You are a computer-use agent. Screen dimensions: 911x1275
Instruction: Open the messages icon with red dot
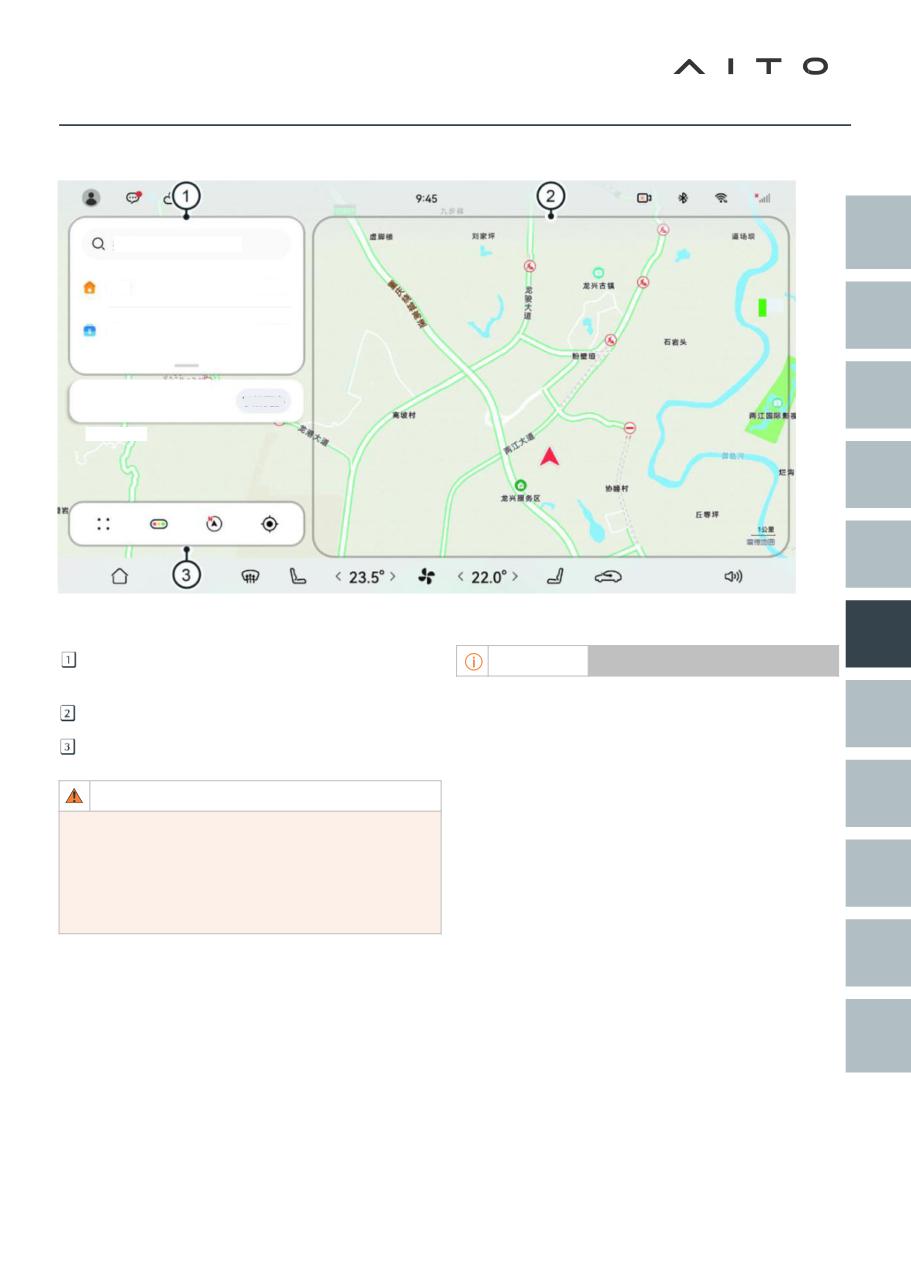pyautogui.click(x=133, y=198)
